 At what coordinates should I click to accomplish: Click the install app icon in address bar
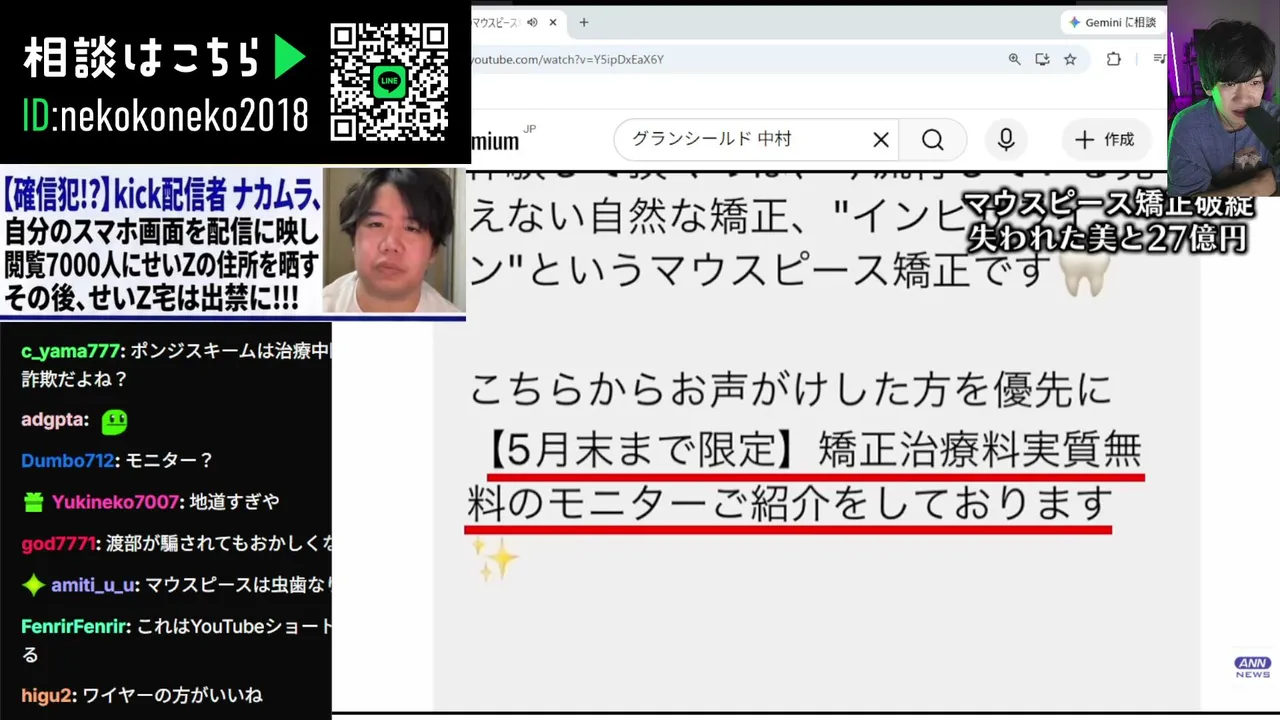[1042, 59]
